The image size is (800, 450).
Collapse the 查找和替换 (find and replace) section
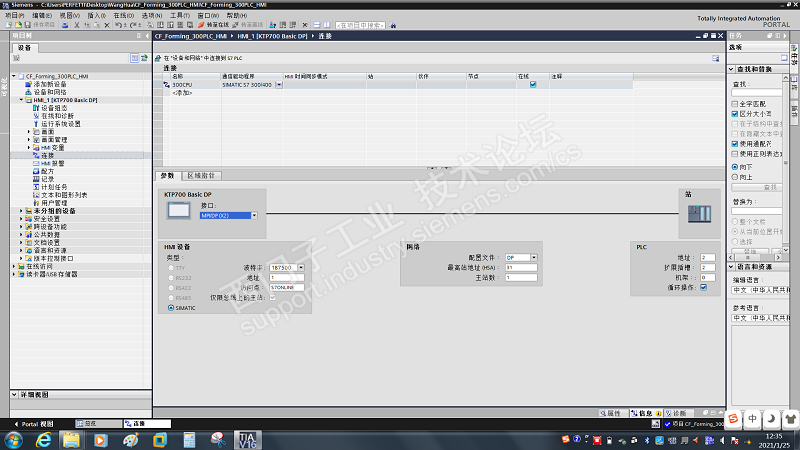click(x=731, y=69)
